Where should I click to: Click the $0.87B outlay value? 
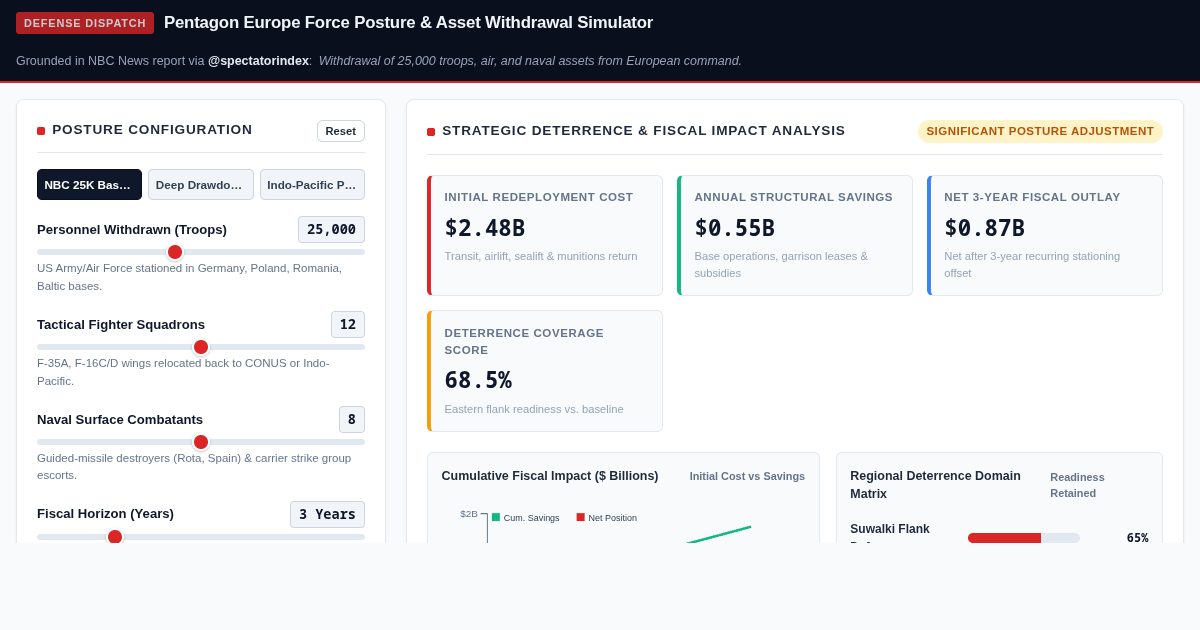click(x=985, y=228)
